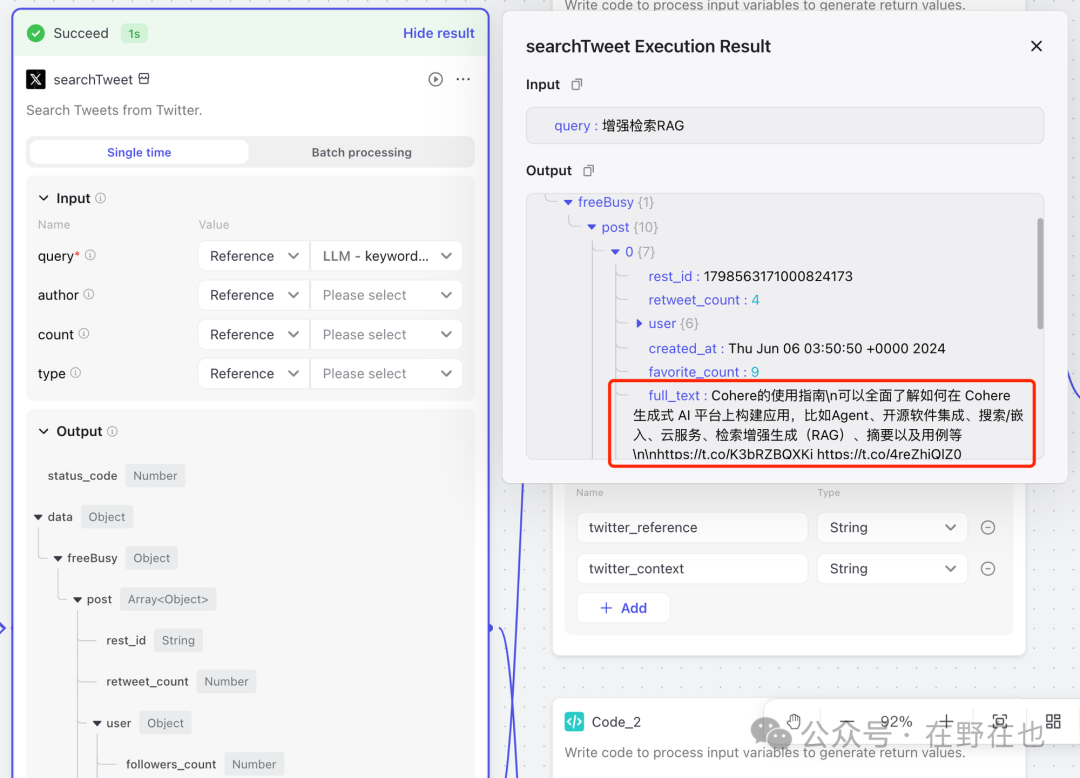Screen dimensions: 1080x778
Task: Switch to Batch processing tab
Action: point(362,152)
